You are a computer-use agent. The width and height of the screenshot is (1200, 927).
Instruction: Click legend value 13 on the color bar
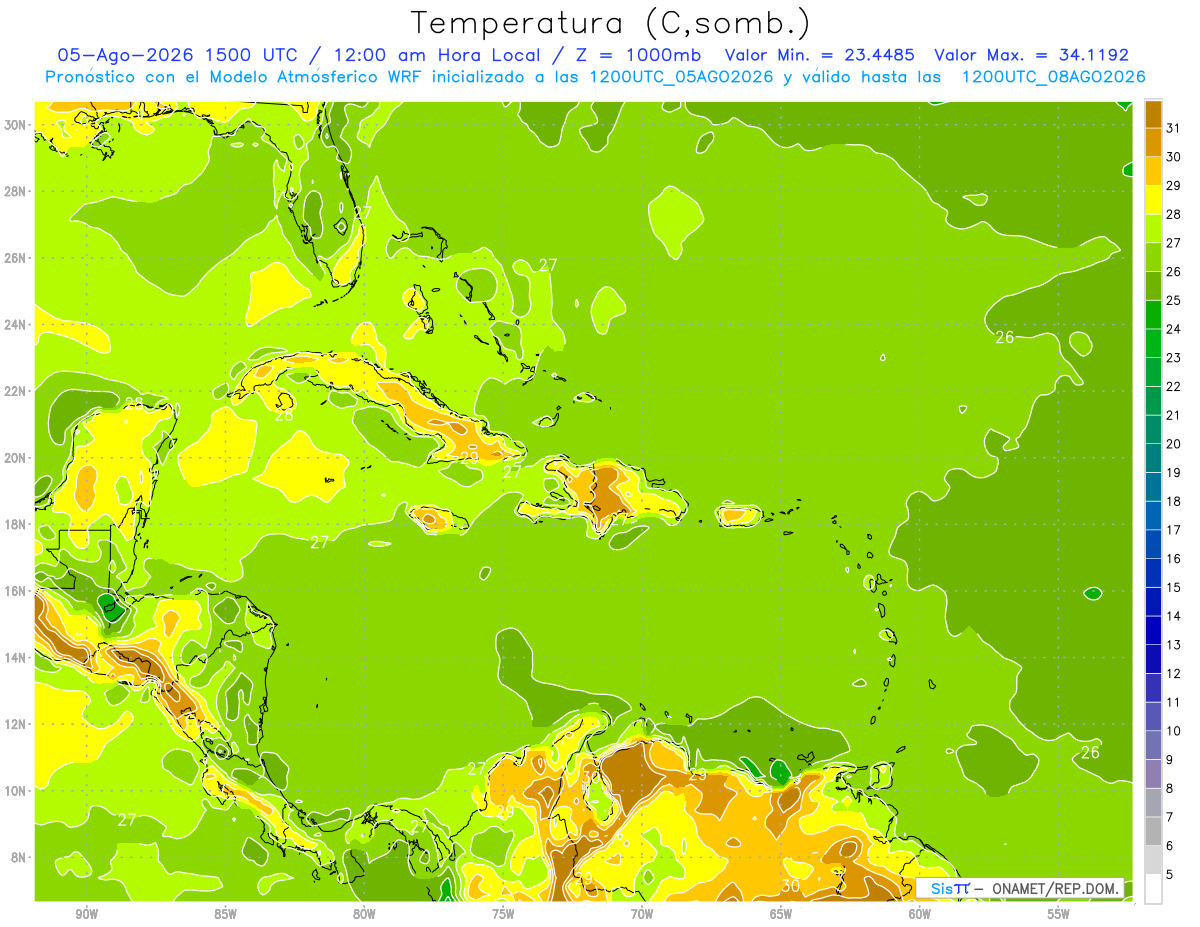click(x=1173, y=645)
